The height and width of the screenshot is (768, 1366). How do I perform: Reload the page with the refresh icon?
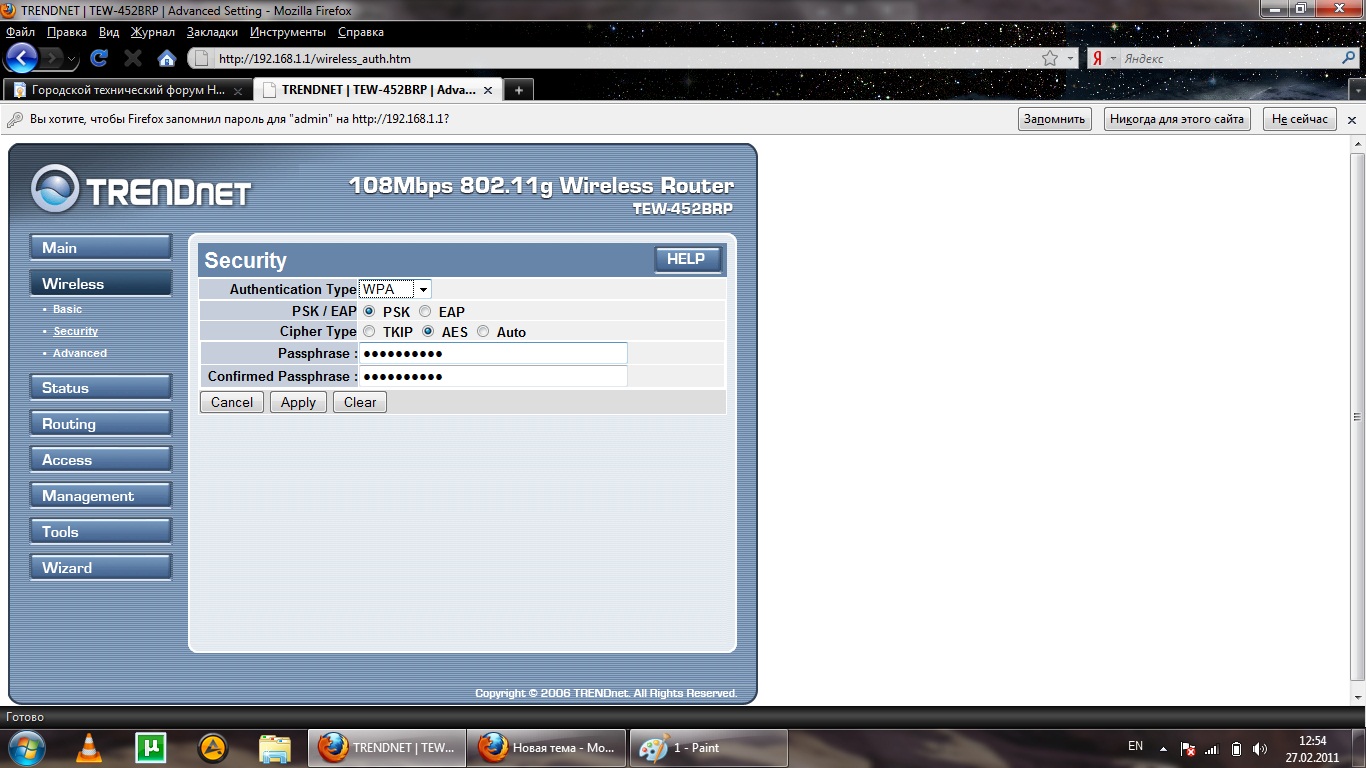(x=99, y=58)
